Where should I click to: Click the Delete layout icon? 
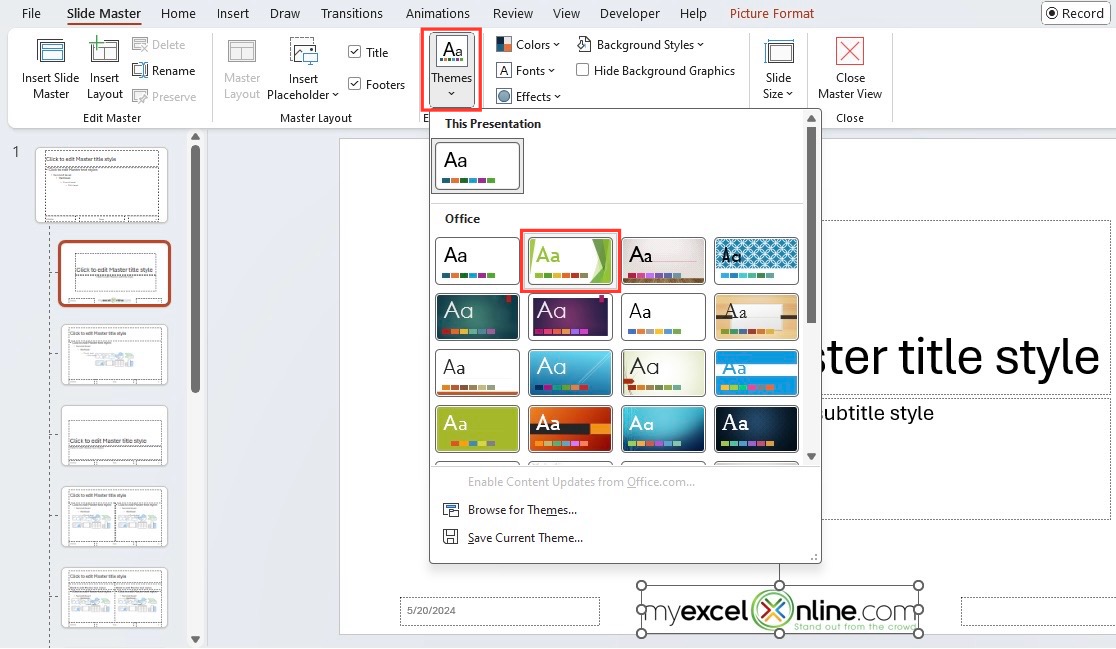[x=140, y=45]
